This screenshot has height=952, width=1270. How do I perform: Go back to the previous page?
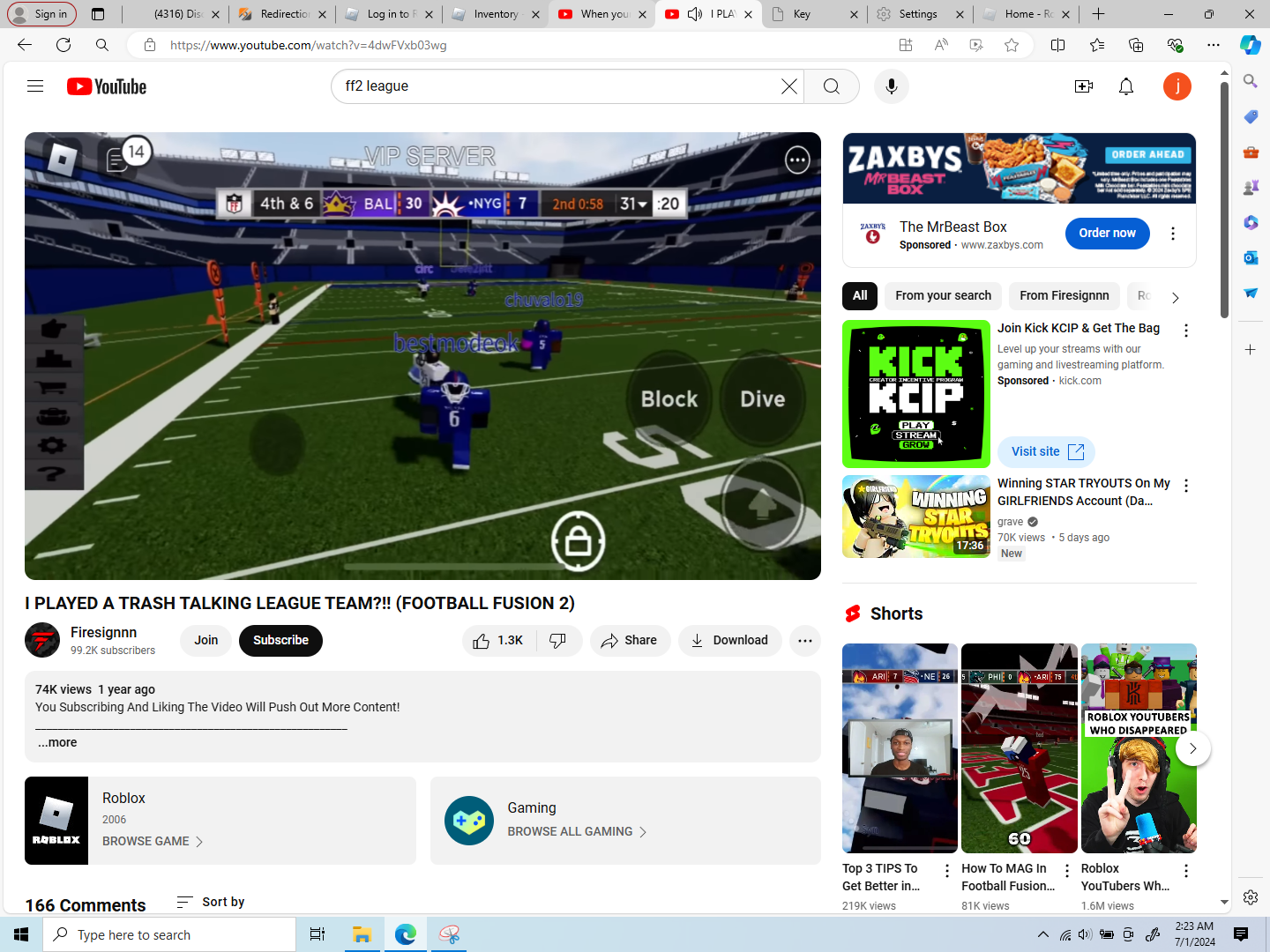pos(25,45)
